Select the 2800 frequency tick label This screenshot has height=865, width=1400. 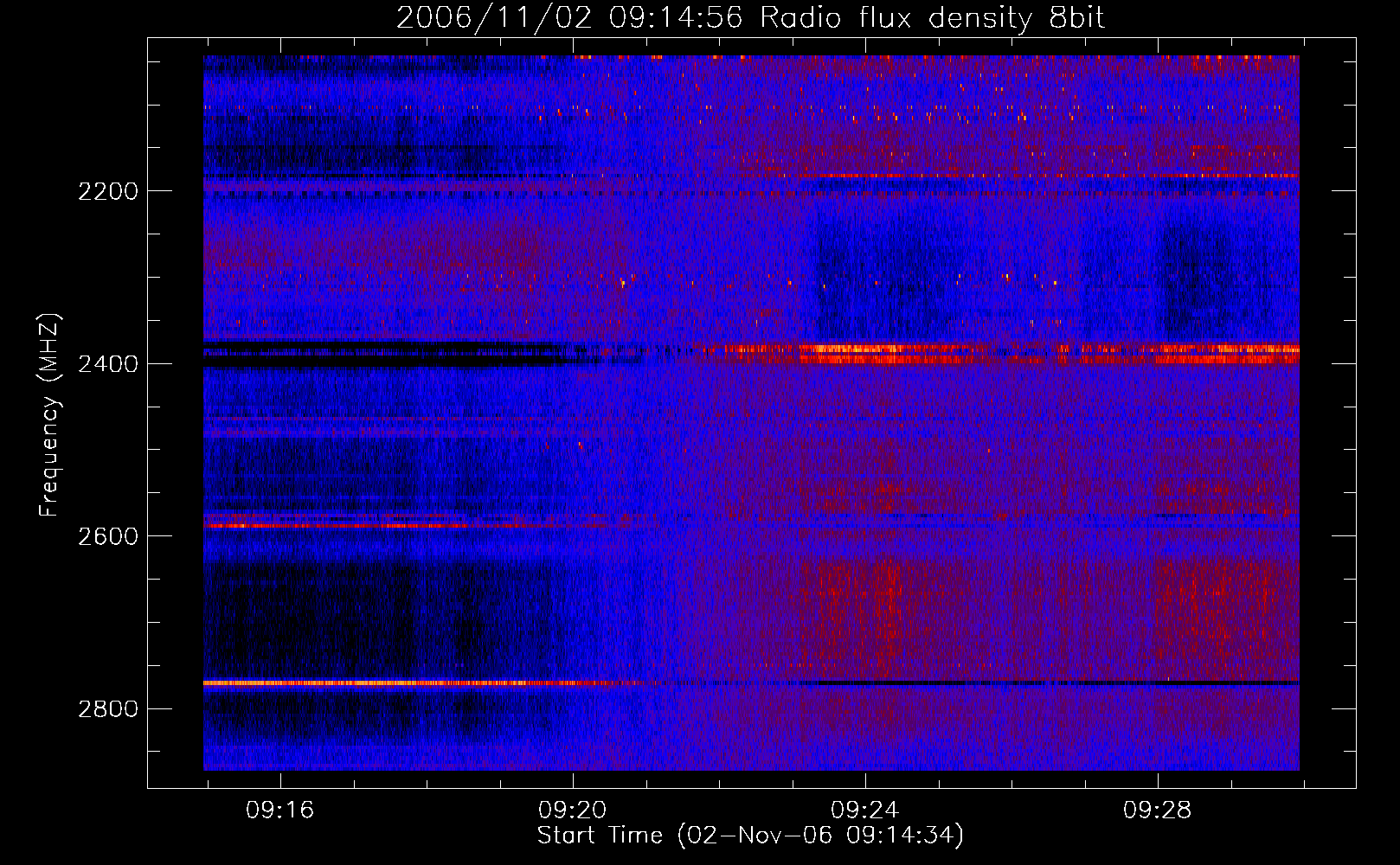(108, 709)
